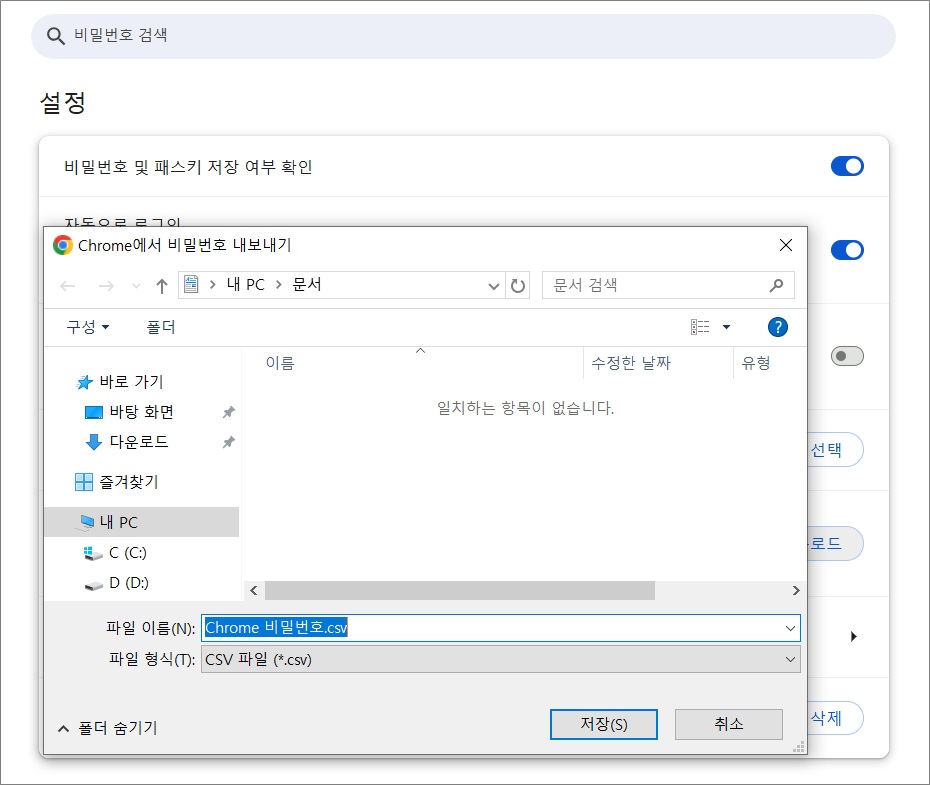Select 내 PC in navigation pane
This screenshot has height=785, width=930.
pos(142,522)
